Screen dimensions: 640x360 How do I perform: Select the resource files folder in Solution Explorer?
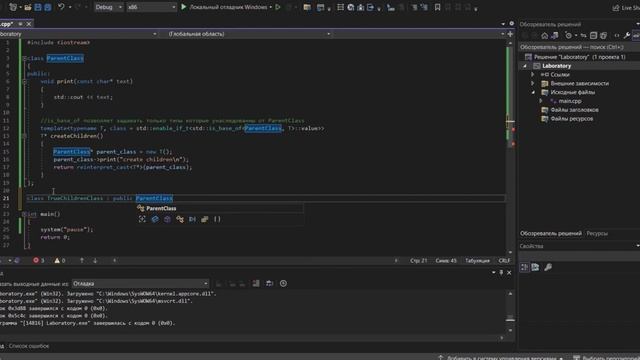572,119
